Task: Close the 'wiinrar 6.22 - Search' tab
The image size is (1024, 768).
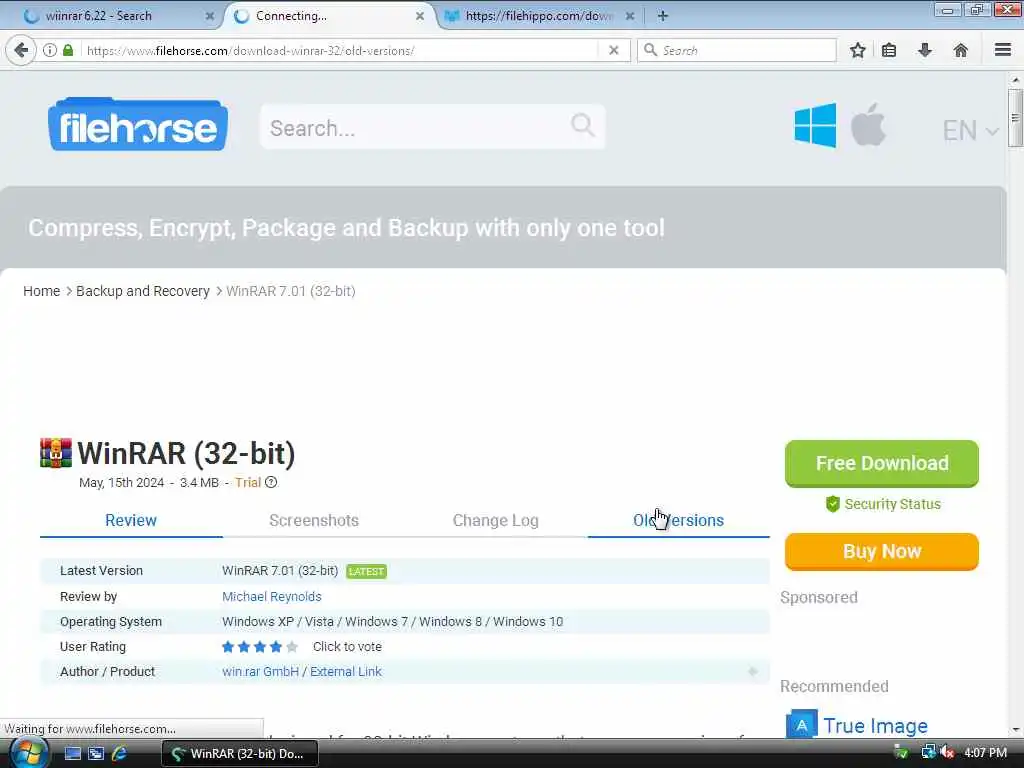Action: click(x=210, y=16)
